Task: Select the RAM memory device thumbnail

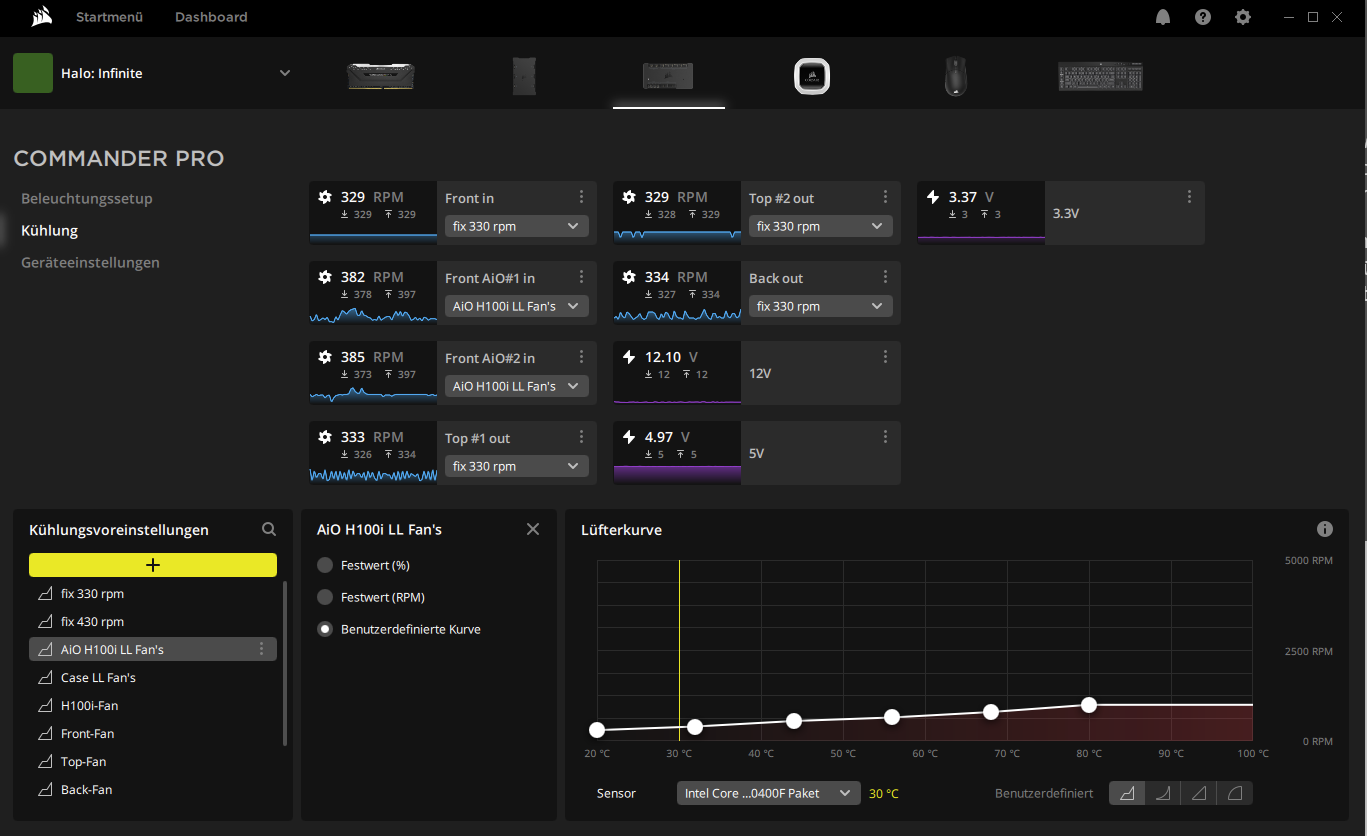Action: pos(380,76)
